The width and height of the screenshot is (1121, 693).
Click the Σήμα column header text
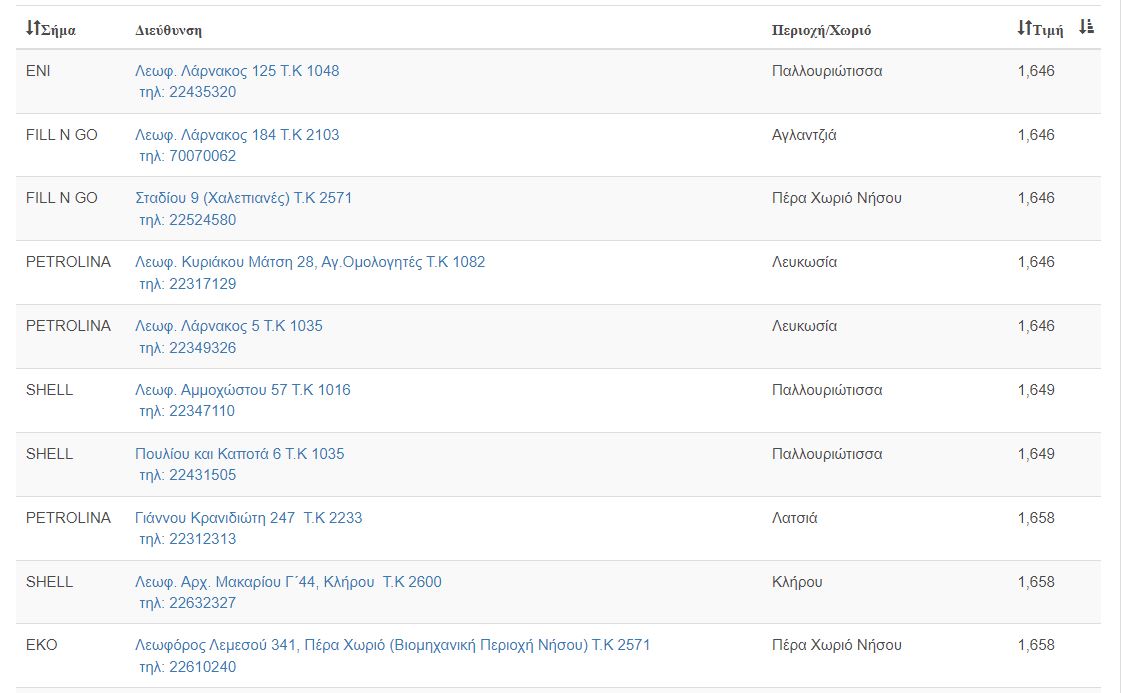[x=58, y=30]
